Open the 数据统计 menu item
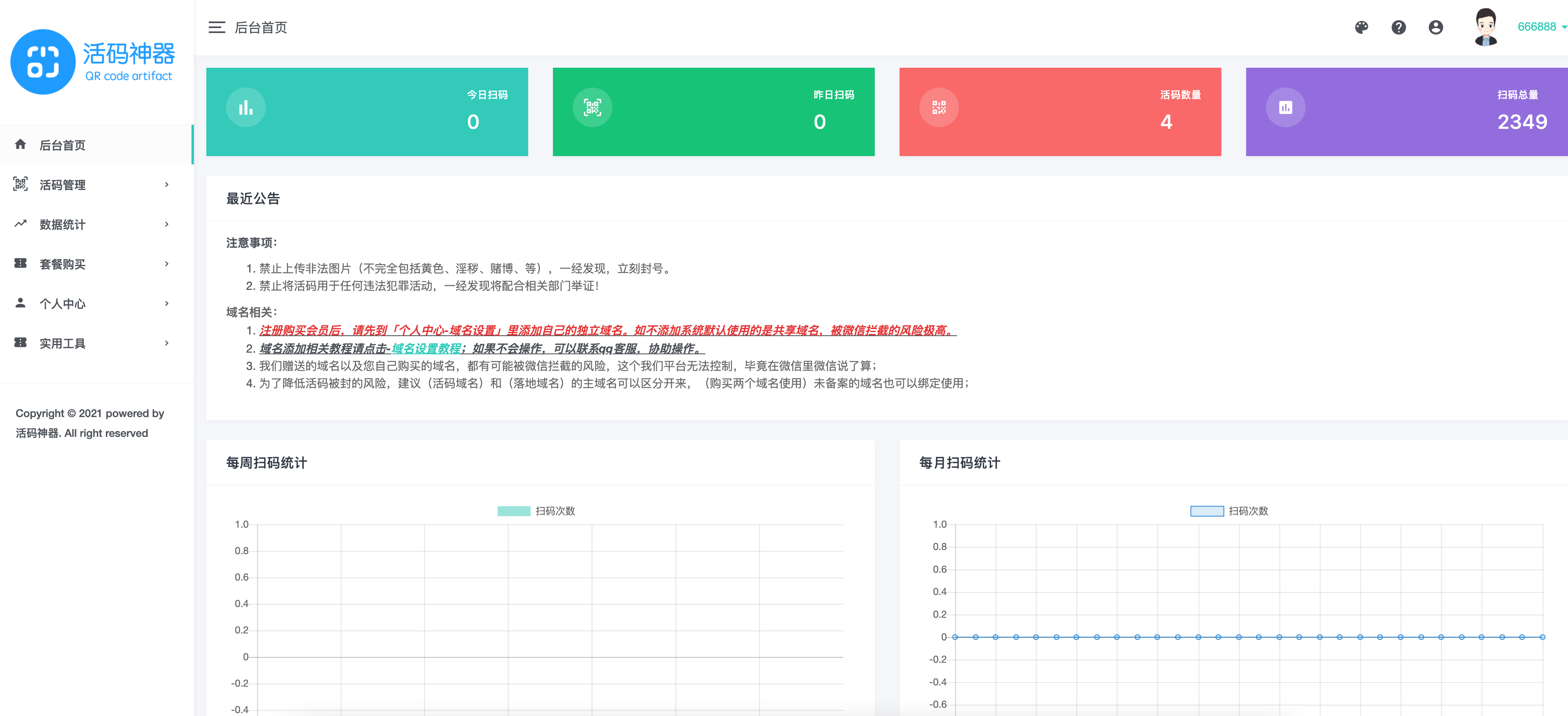The image size is (1568, 716). click(97, 224)
